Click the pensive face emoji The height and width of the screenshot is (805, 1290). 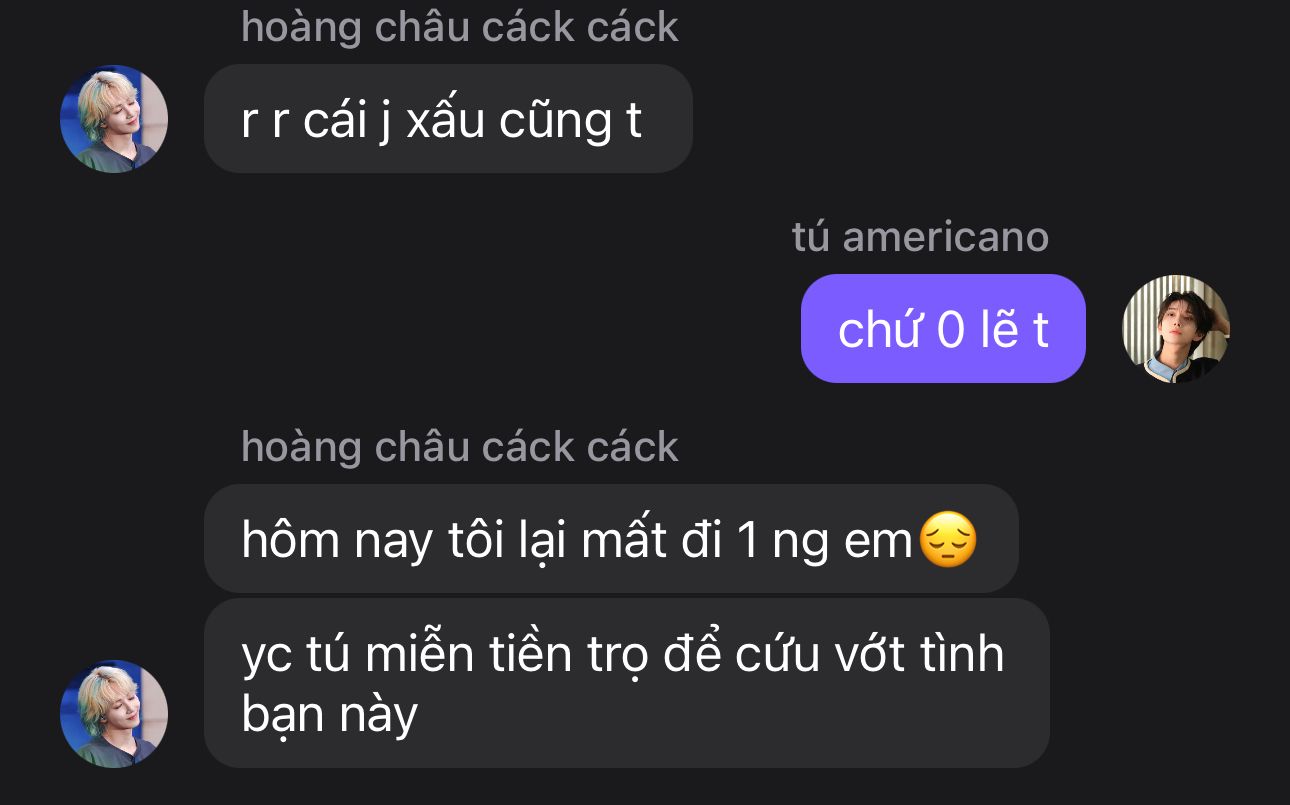947,540
